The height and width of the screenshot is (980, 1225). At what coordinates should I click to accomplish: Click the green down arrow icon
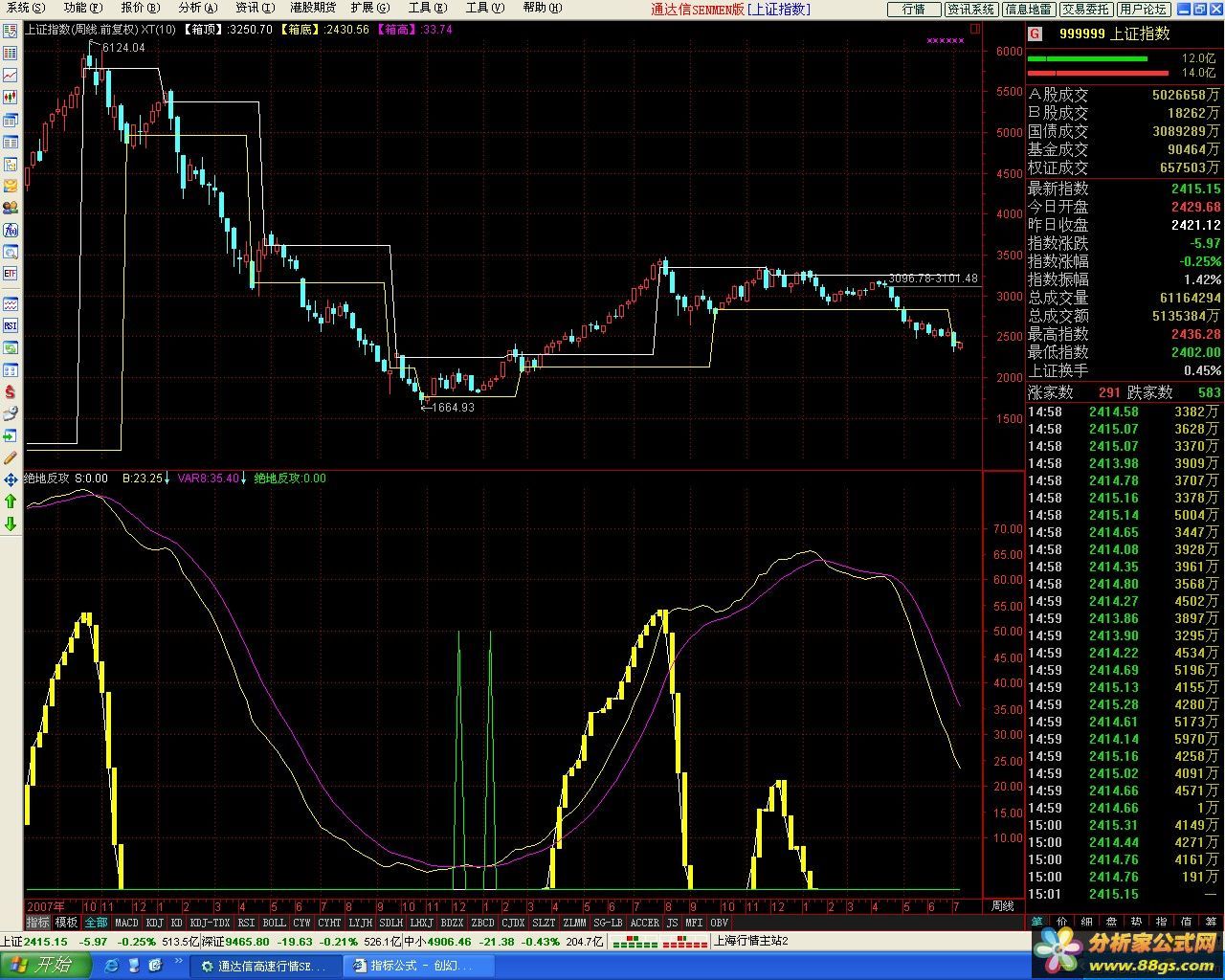(11, 523)
